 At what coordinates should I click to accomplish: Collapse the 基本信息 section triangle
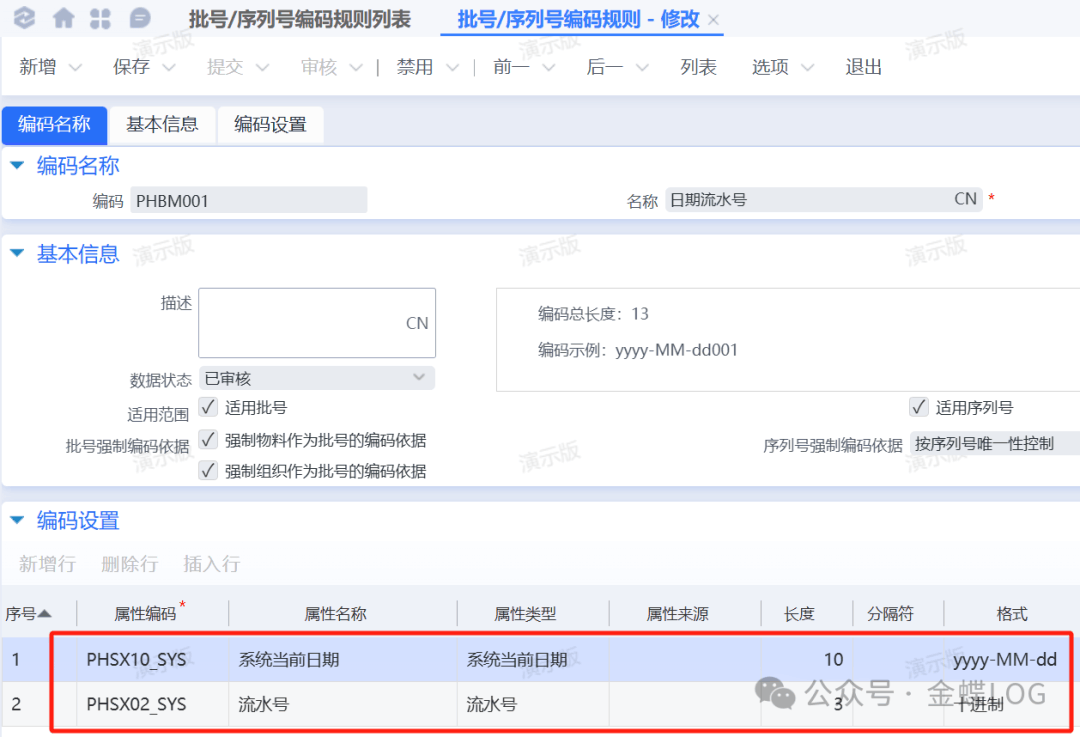(x=17, y=254)
